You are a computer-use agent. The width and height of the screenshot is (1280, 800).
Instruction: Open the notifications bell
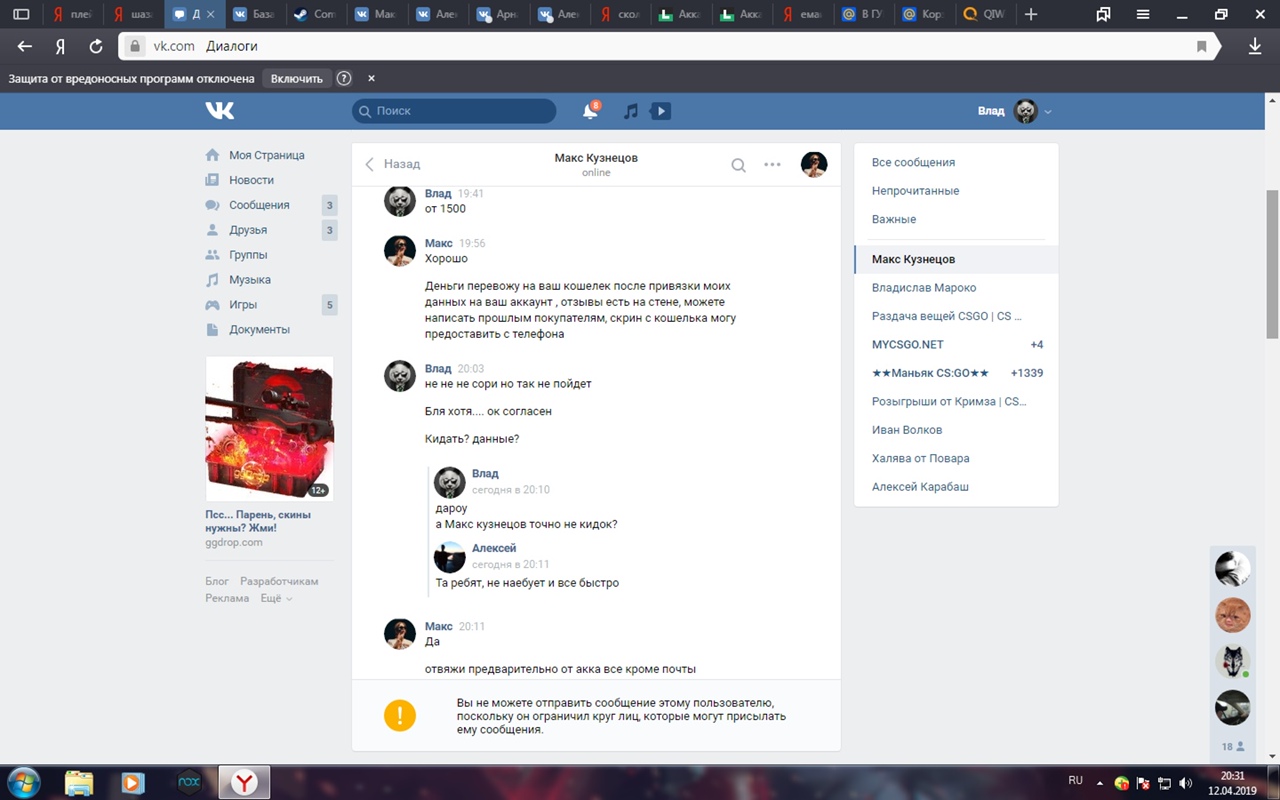coord(590,111)
